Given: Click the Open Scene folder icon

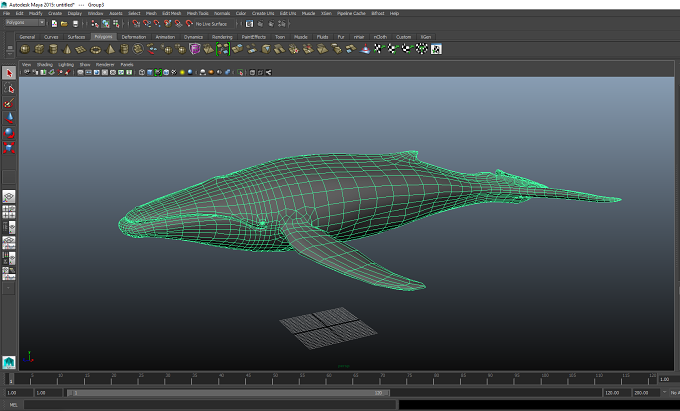Looking at the screenshot, I should tap(64, 24).
